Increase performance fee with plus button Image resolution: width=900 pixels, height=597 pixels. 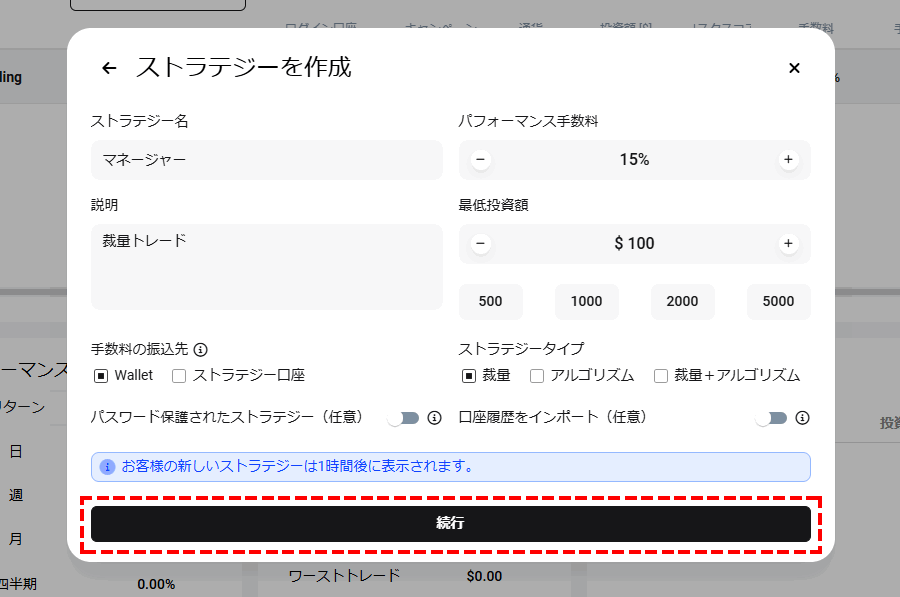[x=789, y=160]
